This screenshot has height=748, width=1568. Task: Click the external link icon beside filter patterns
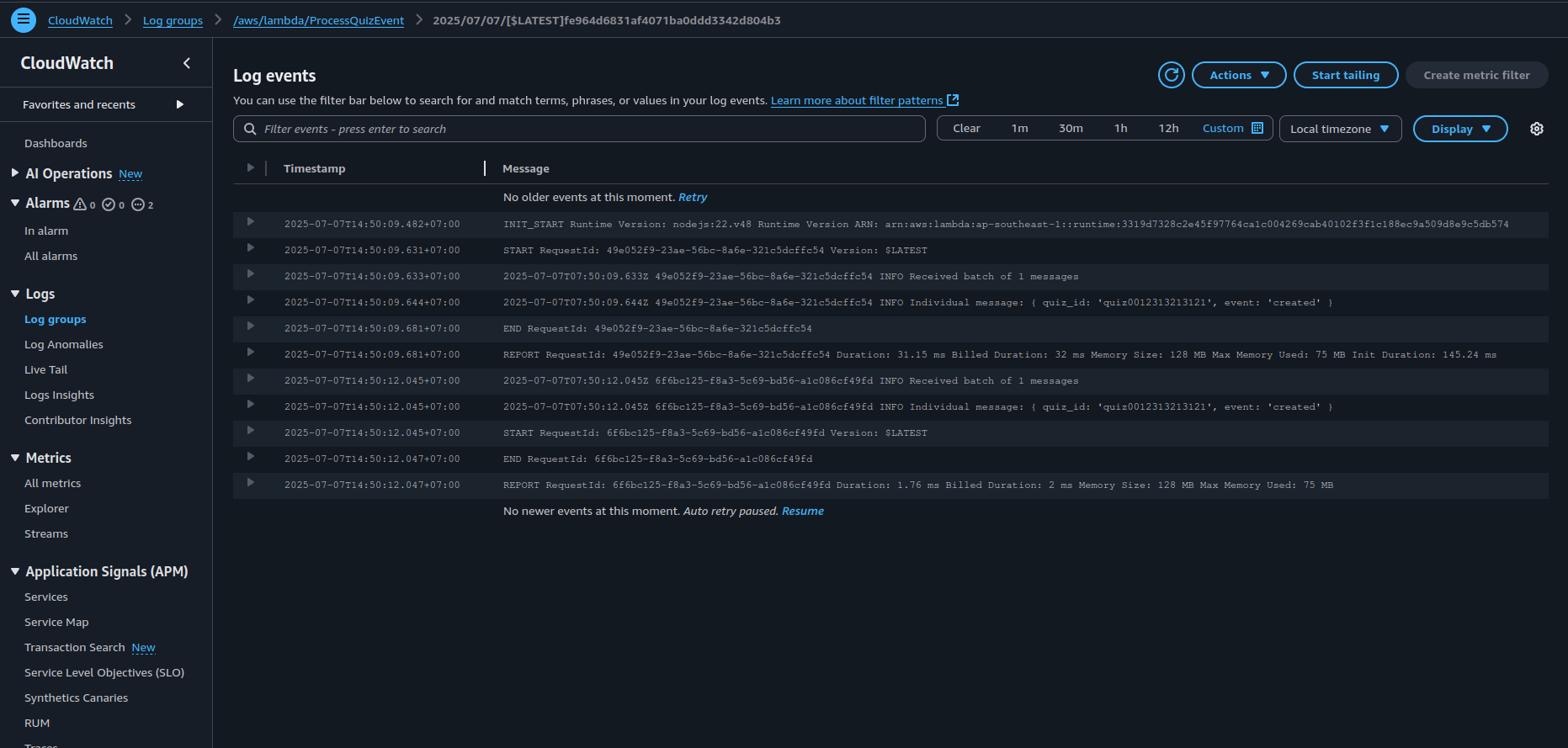pyautogui.click(x=953, y=100)
